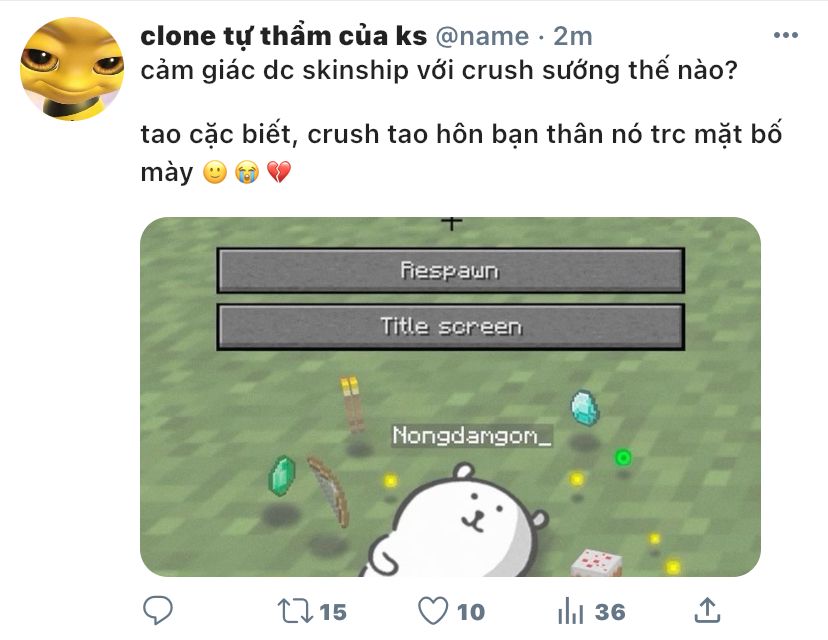Click the Title screen button in image

pos(450,326)
